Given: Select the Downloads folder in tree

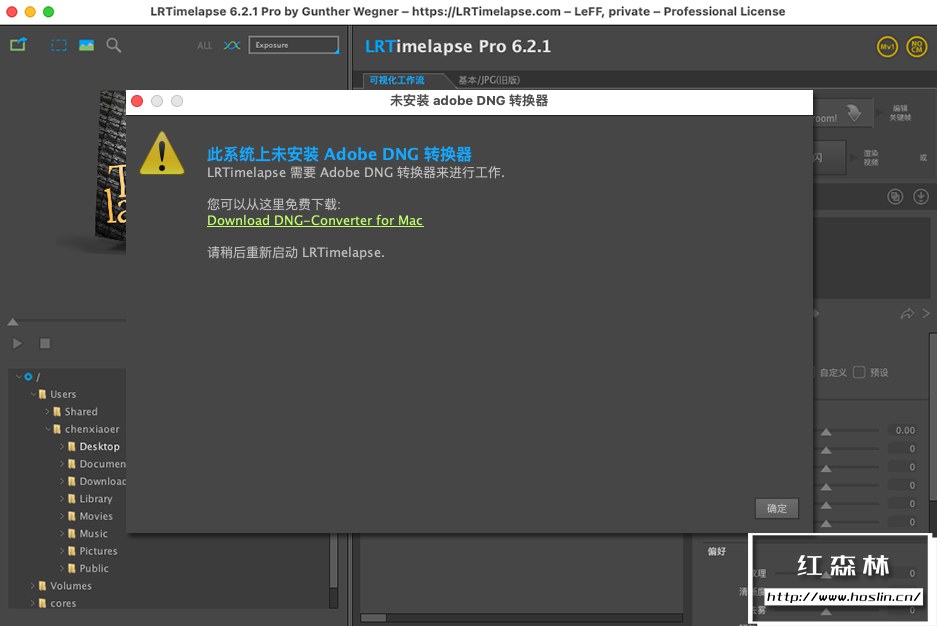Looking at the screenshot, I should [103, 481].
